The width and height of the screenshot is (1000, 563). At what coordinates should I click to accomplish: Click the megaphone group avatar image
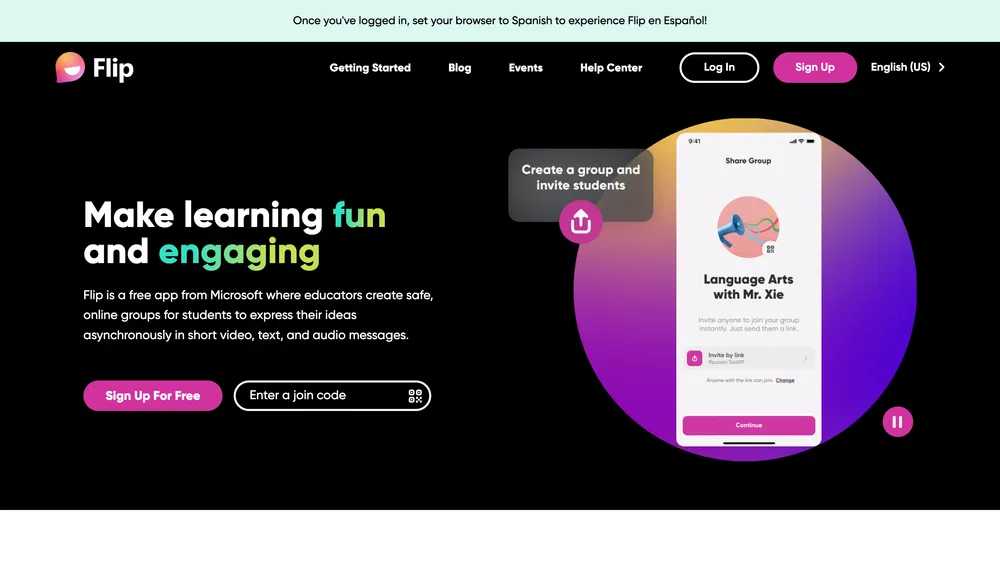(748, 227)
